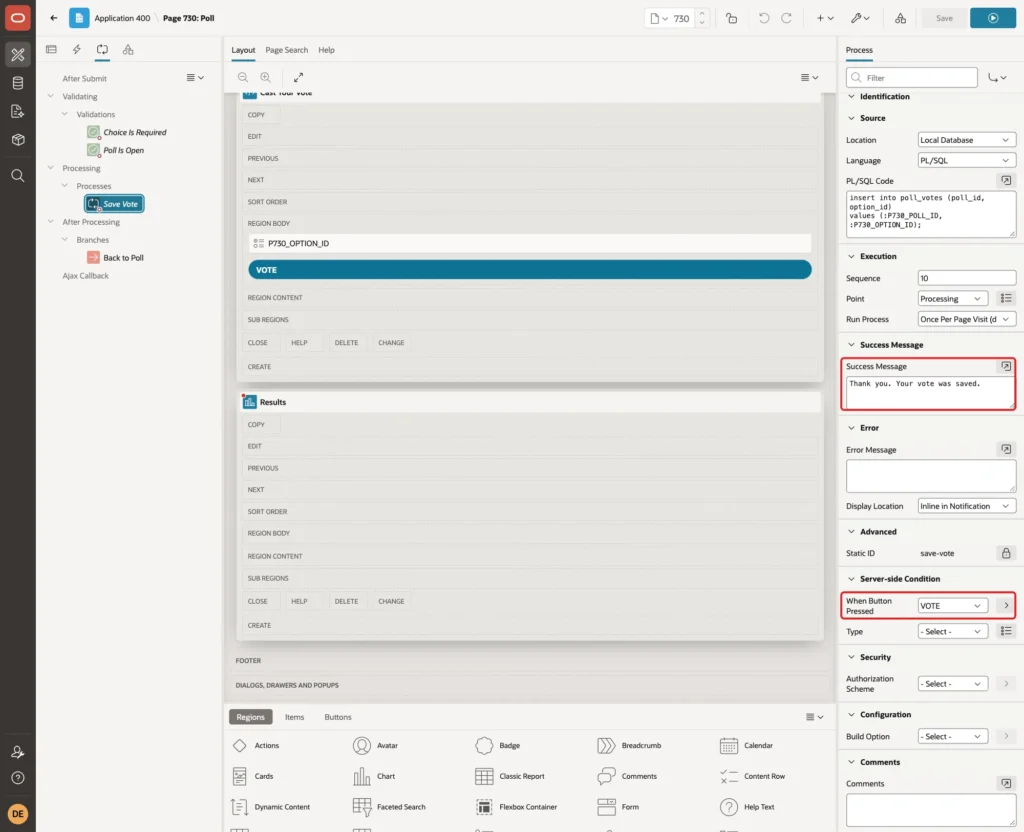Switch to Page Shared Components tab icon
The height and width of the screenshot is (832, 1024).
tap(128, 50)
